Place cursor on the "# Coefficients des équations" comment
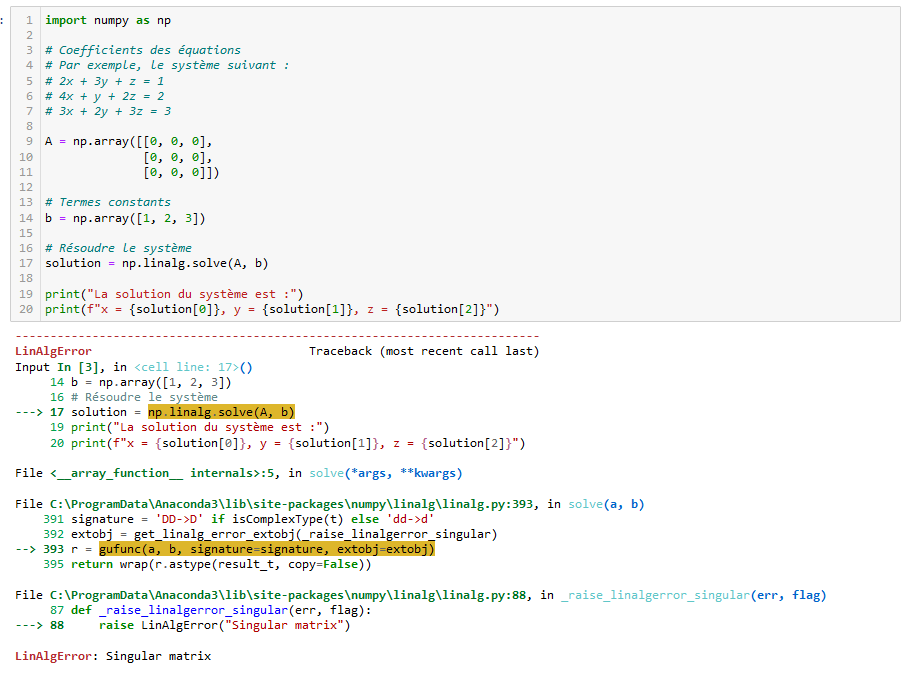This screenshot has height=678, width=904. click(x=142, y=50)
